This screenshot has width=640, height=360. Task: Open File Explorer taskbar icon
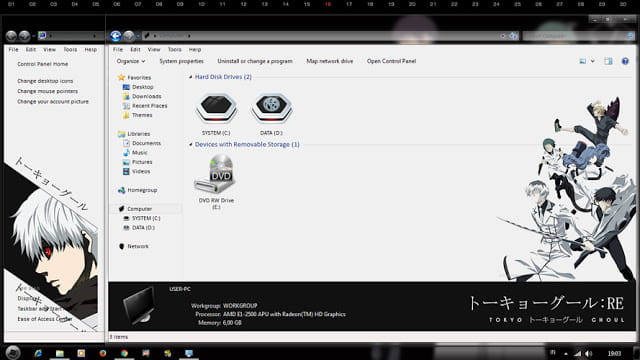(x=60, y=353)
